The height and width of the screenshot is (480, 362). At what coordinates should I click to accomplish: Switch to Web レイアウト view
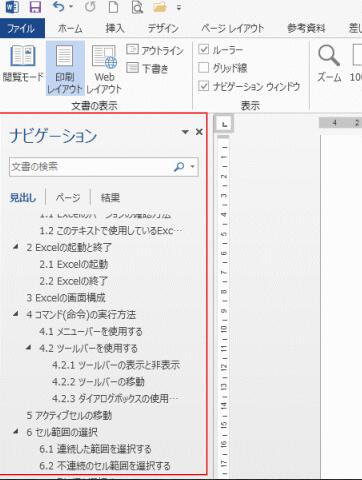(104, 69)
